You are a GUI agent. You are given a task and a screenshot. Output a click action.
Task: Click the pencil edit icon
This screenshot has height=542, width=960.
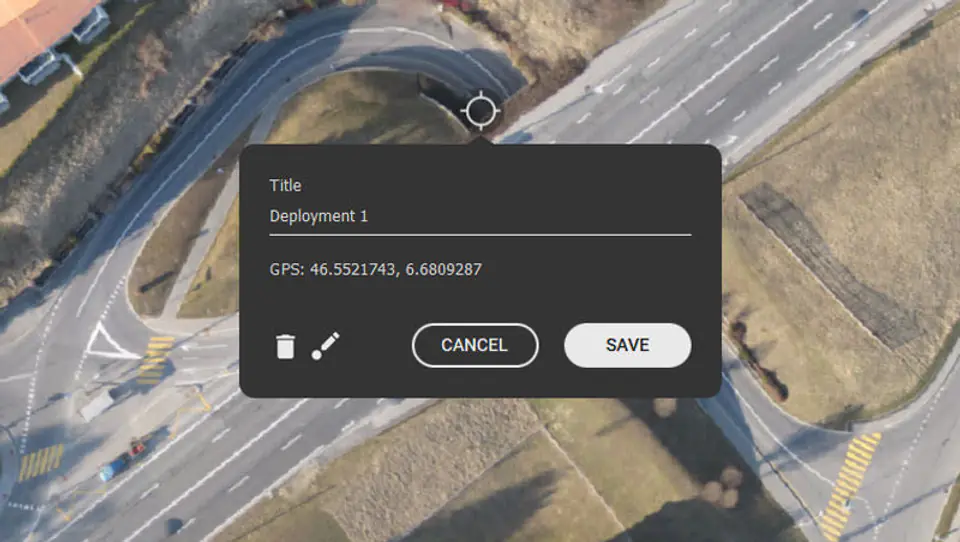point(326,346)
